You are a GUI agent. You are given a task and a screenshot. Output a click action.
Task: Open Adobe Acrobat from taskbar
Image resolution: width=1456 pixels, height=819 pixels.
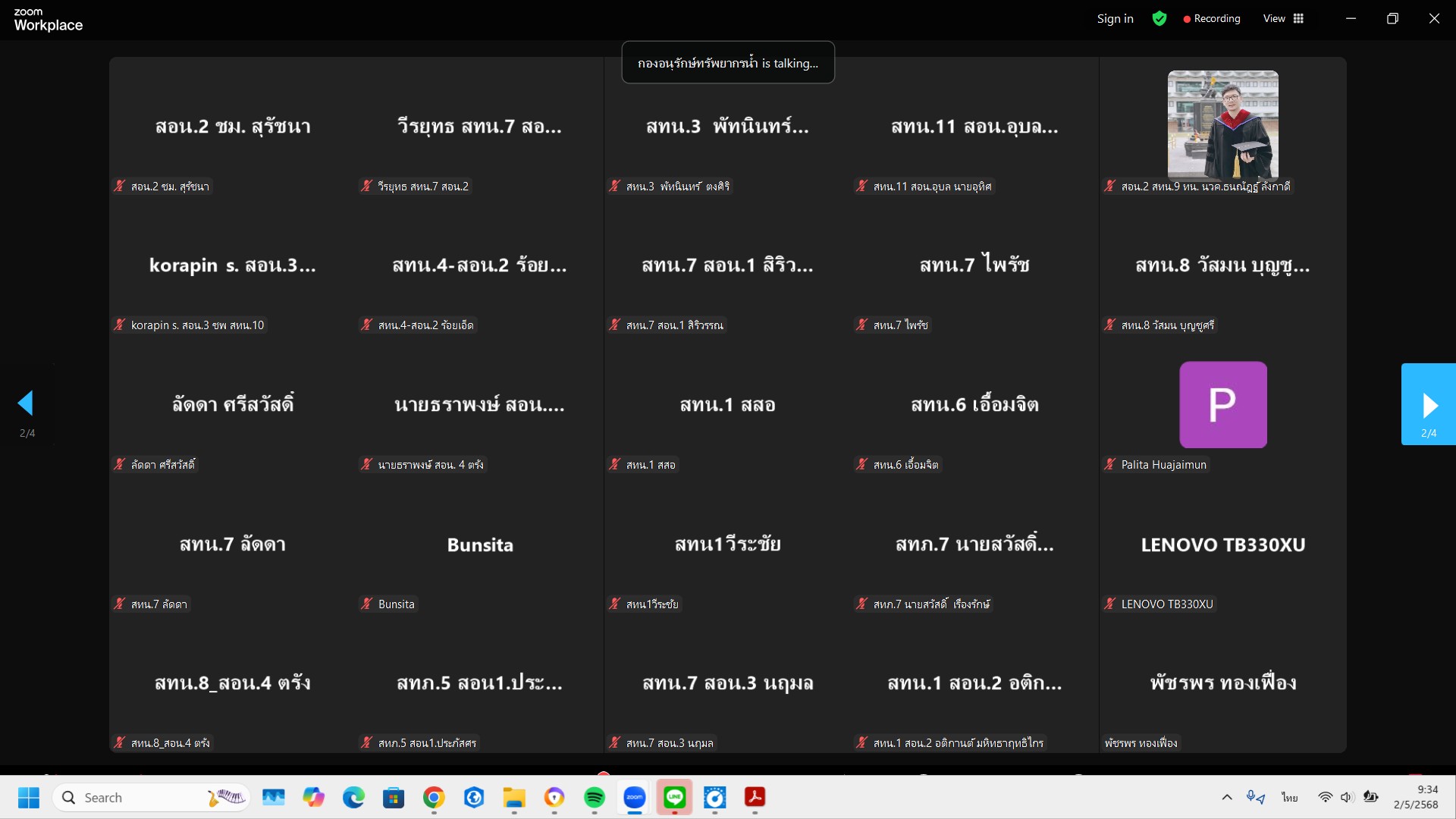pos(755,798)
